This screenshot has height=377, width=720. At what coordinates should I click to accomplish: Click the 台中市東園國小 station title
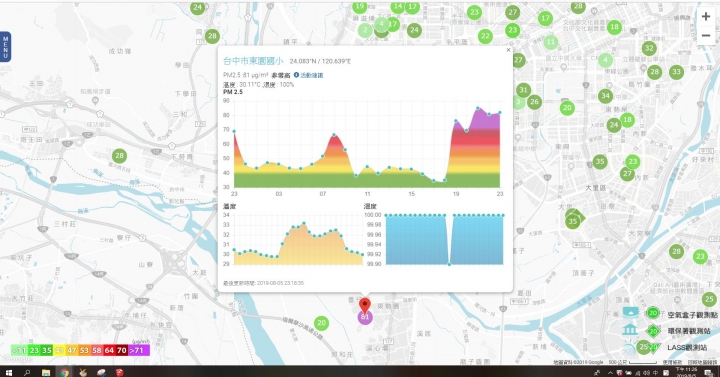[253, 61]
